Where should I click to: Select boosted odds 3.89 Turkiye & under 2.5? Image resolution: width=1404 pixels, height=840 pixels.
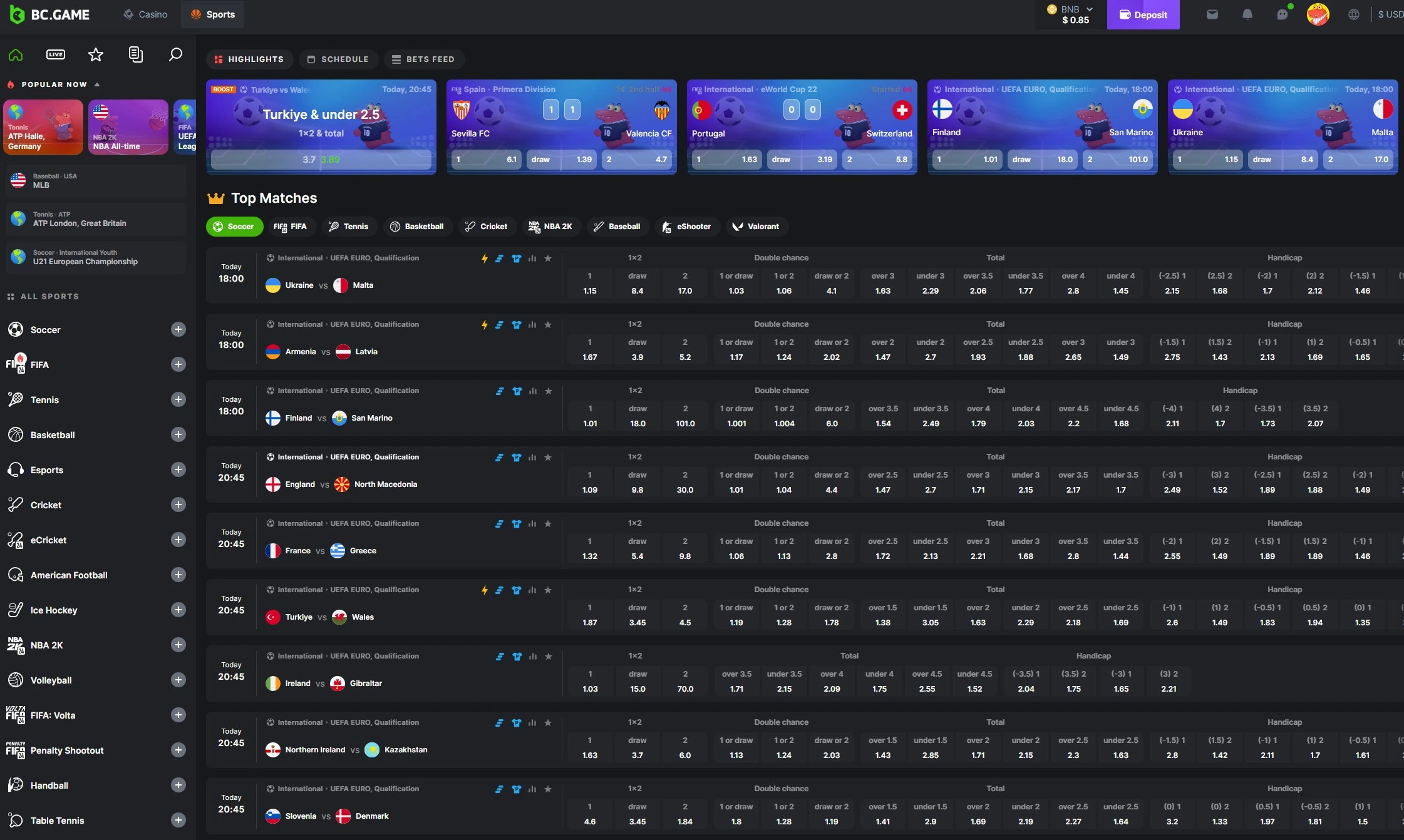pos(321,160)
